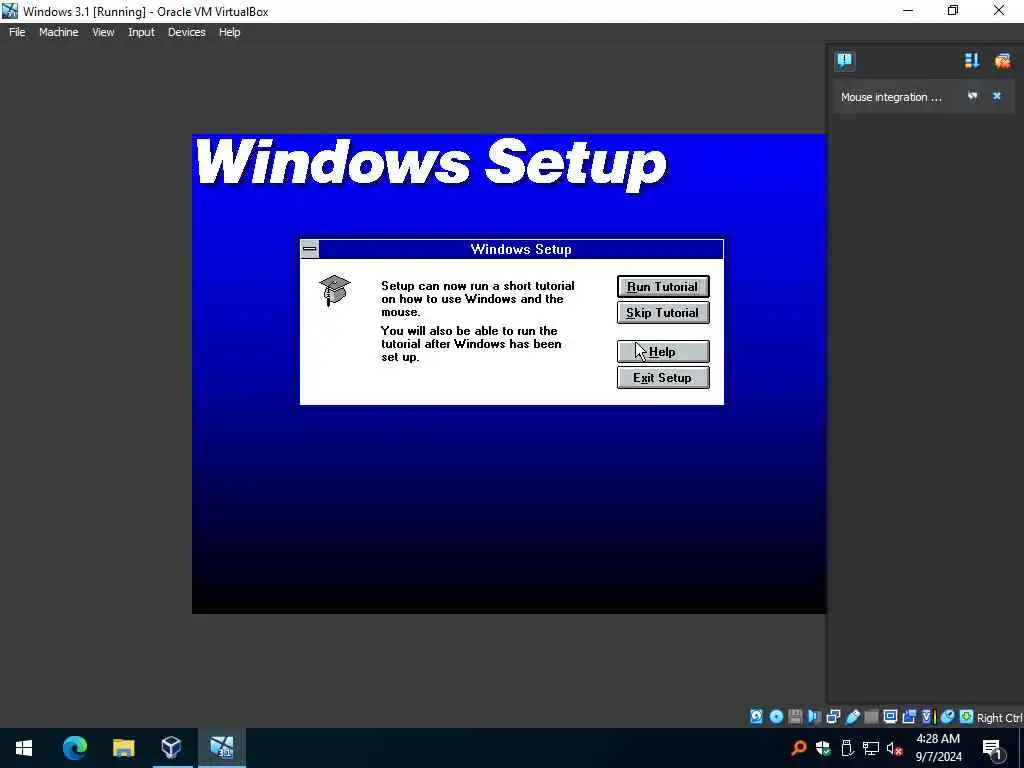Click the Right Ctrl host key label
The width and height of the screenshot is (1024, 768).
tap(1000, 718)
